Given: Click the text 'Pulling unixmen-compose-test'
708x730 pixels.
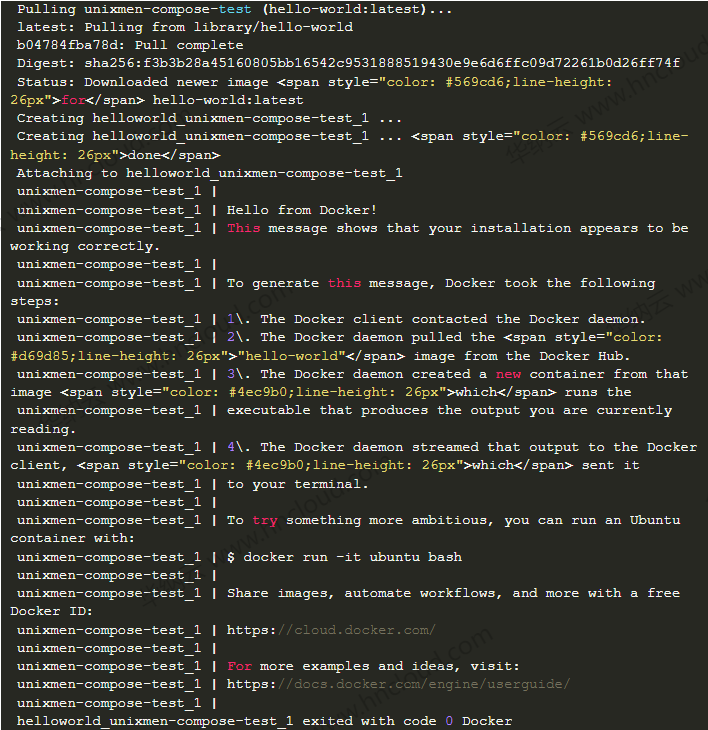Looking at the screenshot, I should (x=134, y=9).
